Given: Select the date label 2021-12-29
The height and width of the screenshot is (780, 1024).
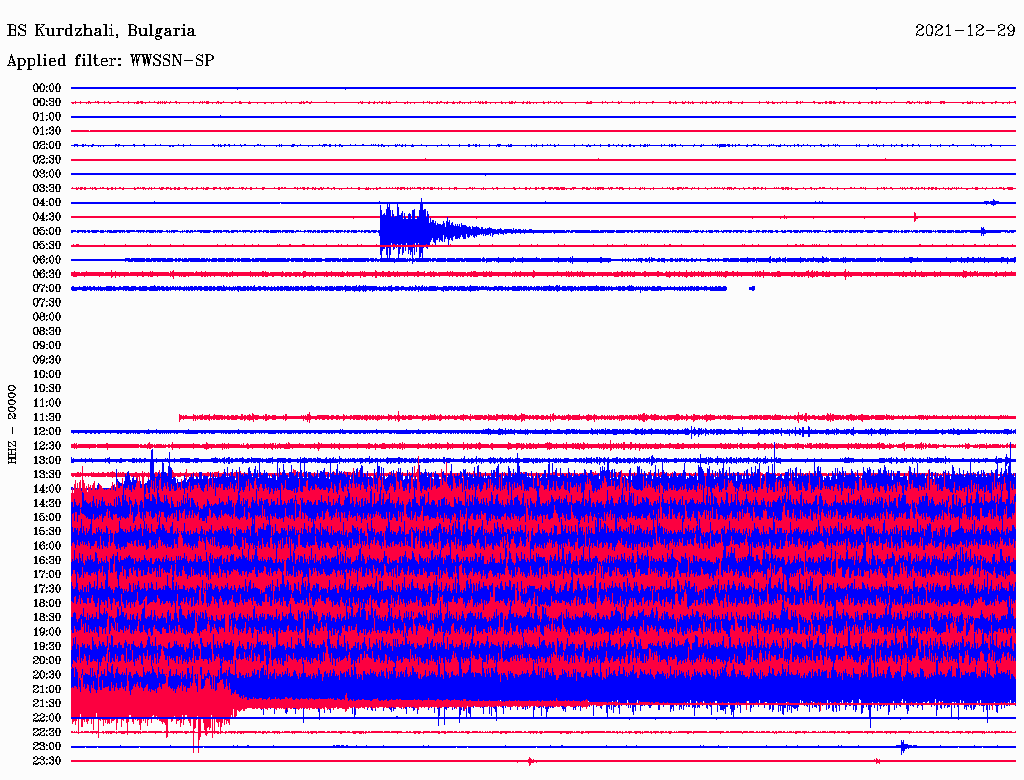Looking at the screenshot, I should pos(964,31).
